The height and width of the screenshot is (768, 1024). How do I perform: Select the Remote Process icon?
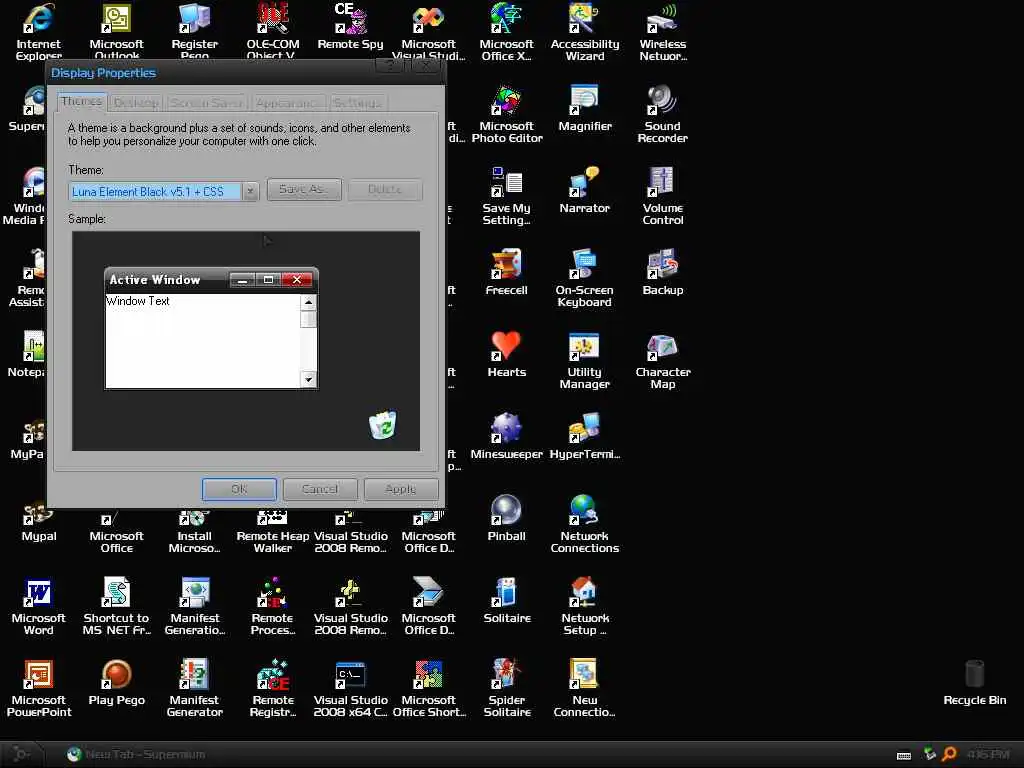tap(273, 605)
